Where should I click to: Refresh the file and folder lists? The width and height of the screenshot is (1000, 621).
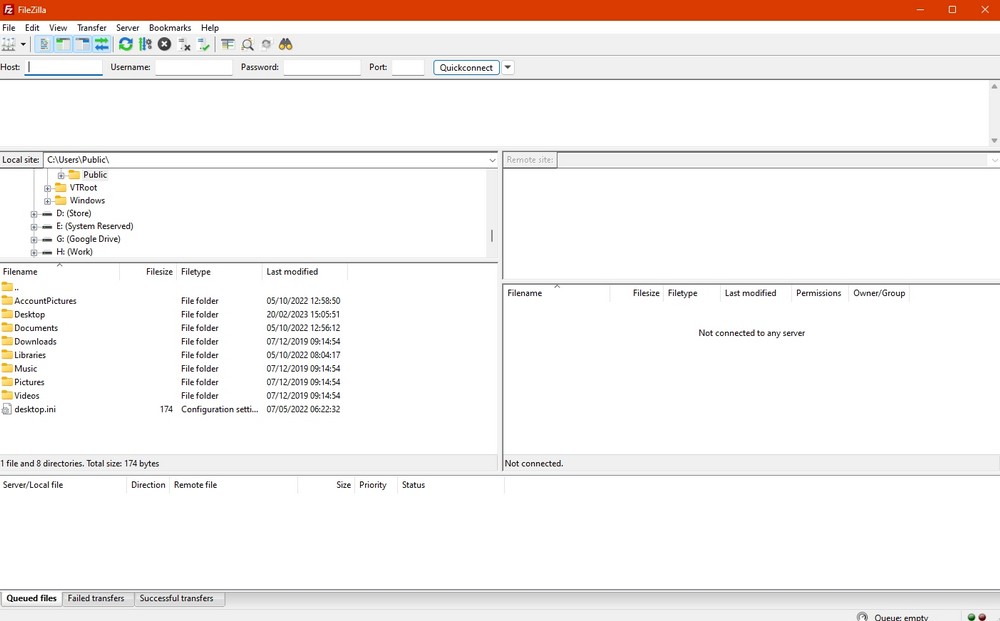126,44
